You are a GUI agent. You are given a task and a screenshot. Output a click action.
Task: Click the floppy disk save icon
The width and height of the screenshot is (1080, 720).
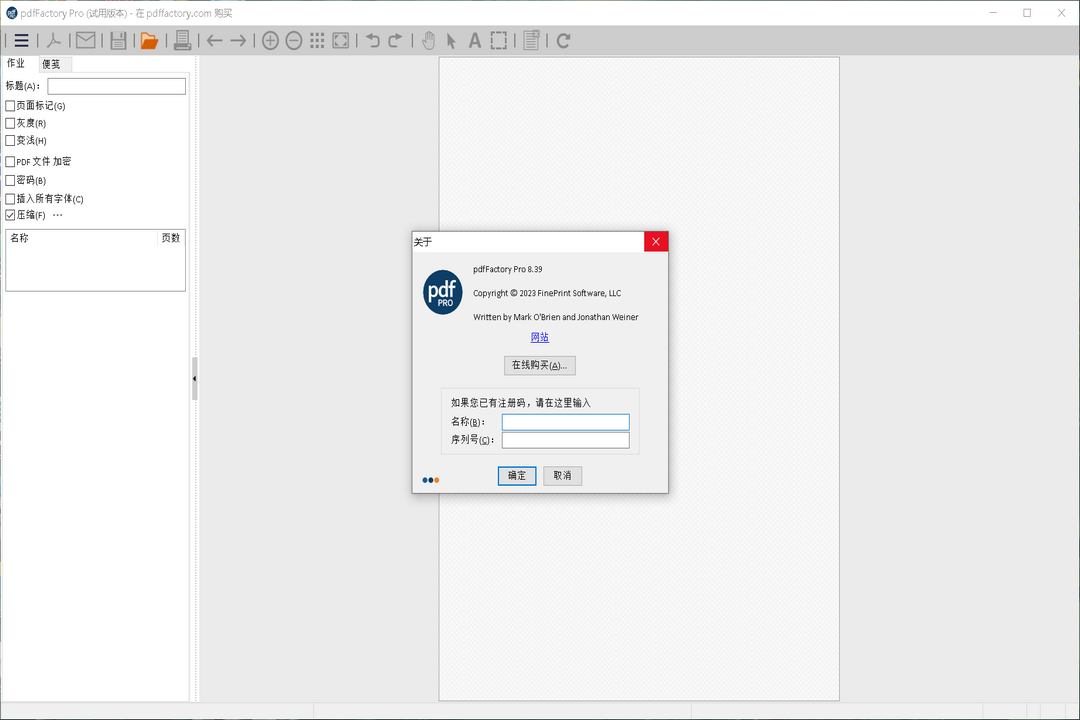click(119, 41)
